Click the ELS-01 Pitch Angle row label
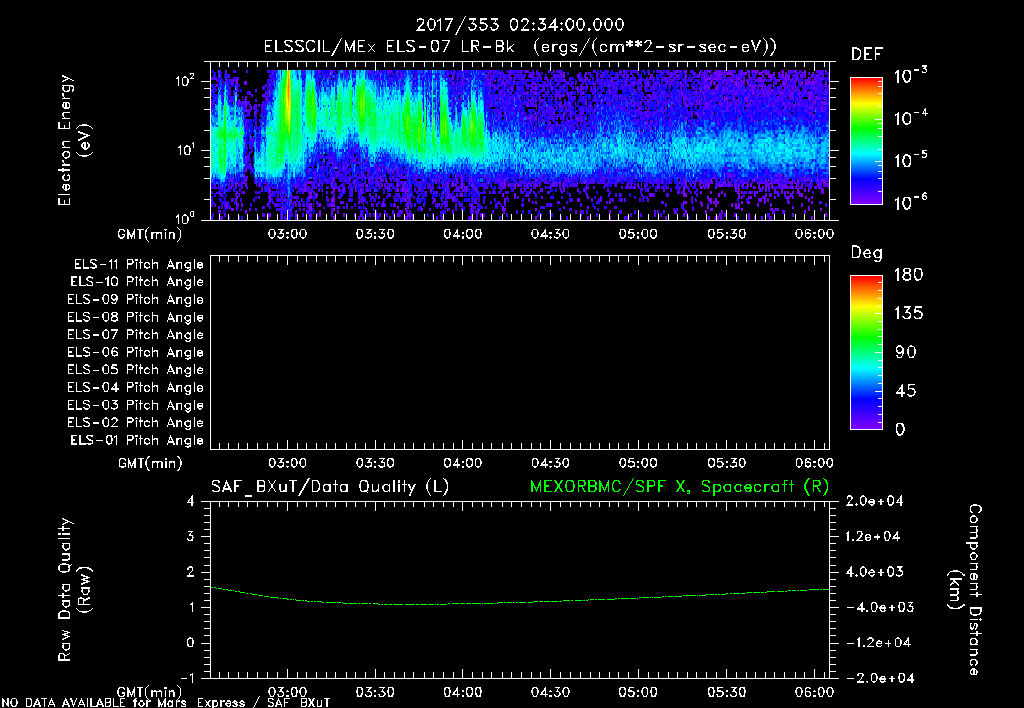 click(137, 440)
